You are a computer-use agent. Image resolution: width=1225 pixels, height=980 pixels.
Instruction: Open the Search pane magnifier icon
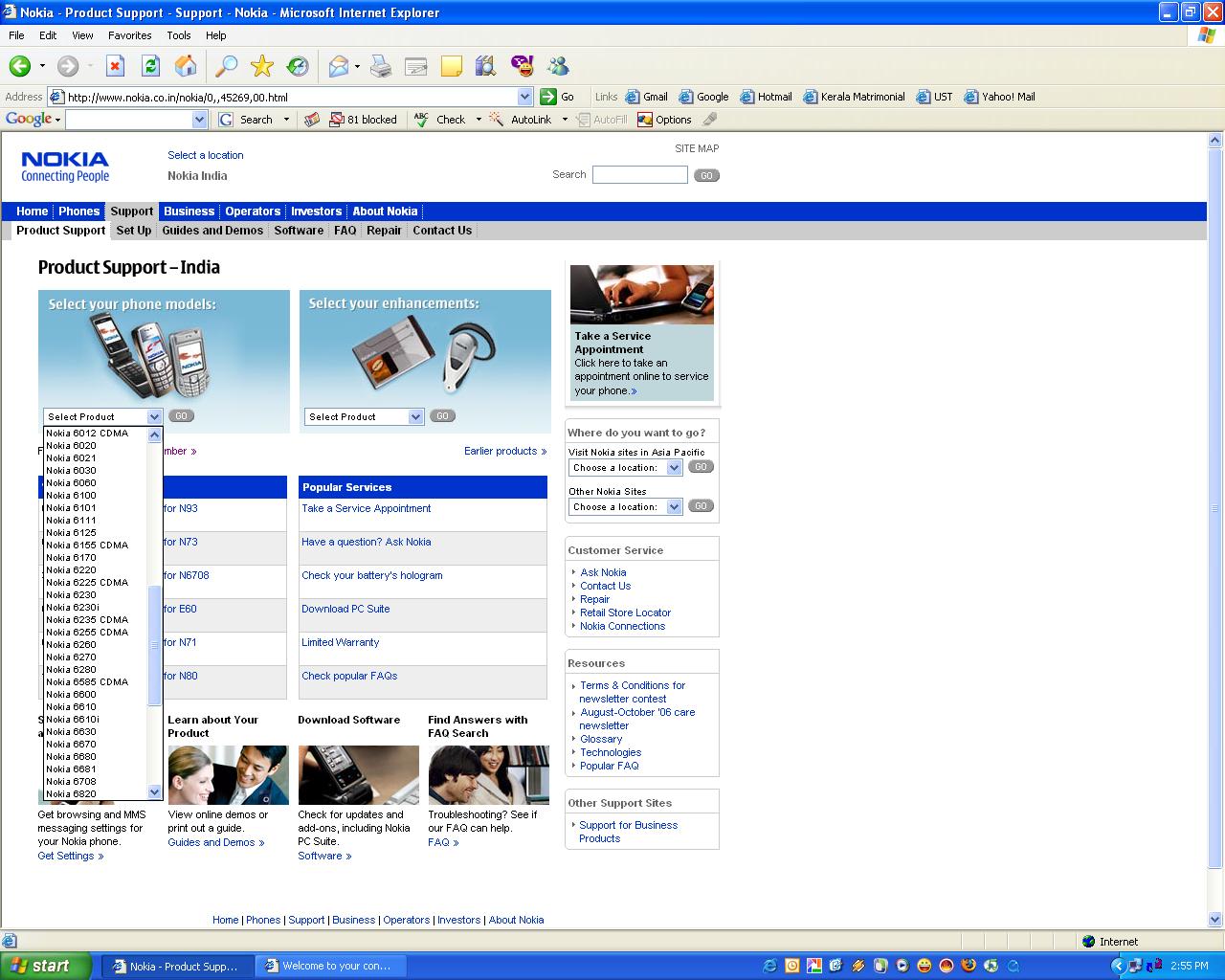click(227, 66)
